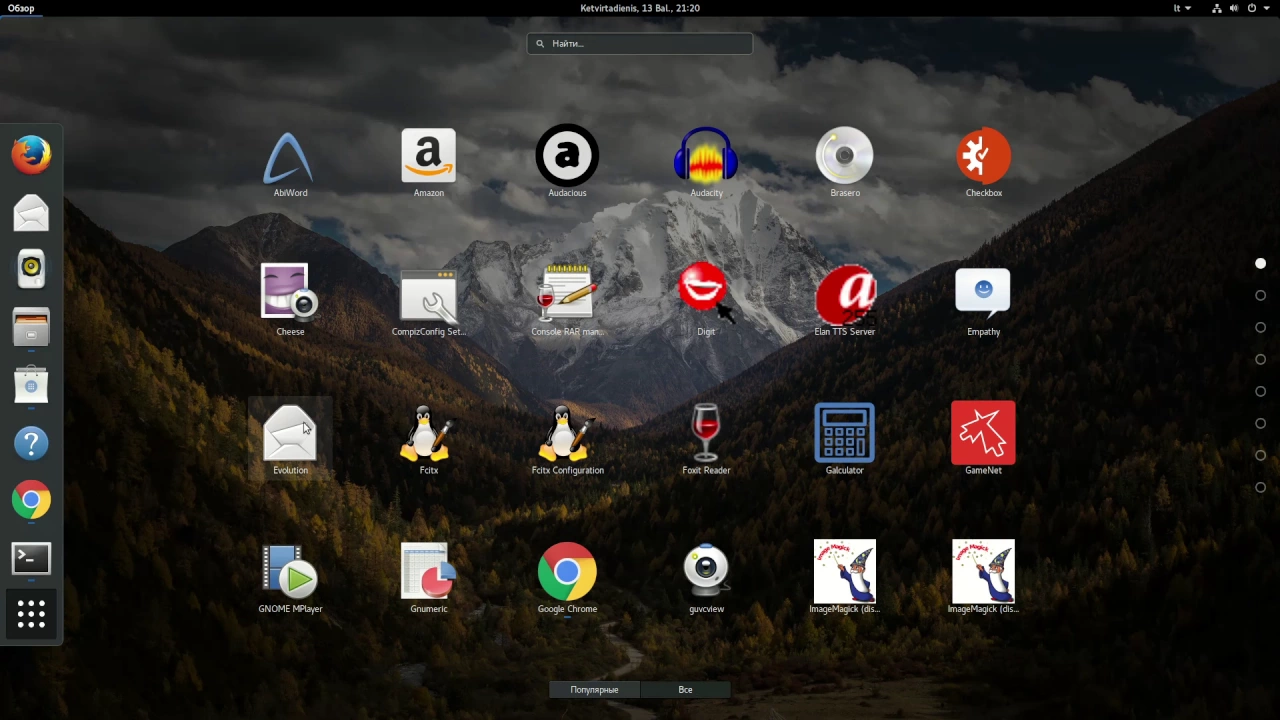Open the mail envelope icon in the dock

point(31,212)
